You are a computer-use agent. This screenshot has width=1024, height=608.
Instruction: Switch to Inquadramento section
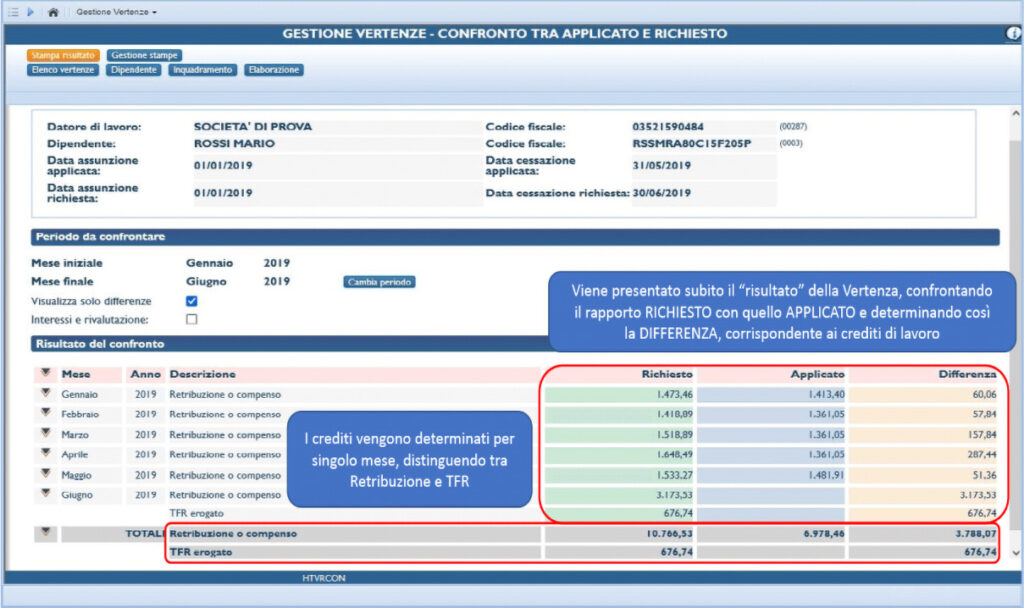[x=202, y=70]
